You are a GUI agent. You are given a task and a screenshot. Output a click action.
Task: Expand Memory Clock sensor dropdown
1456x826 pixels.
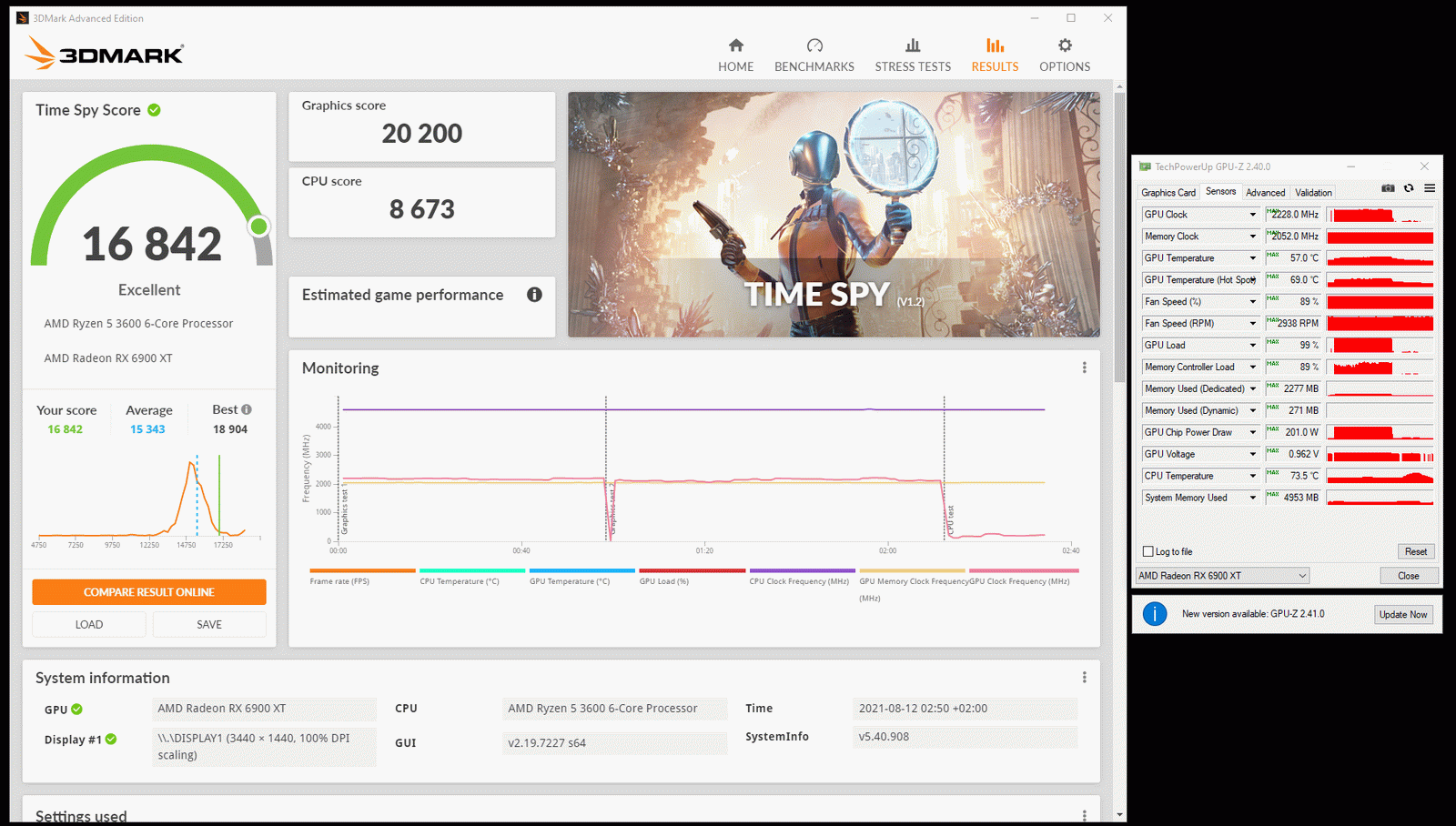[1252, 237]
